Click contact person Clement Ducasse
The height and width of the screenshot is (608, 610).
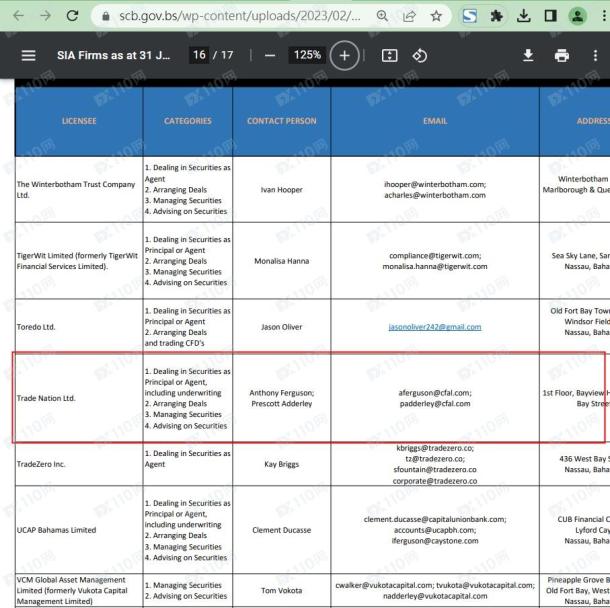click(x=282, y=530)
